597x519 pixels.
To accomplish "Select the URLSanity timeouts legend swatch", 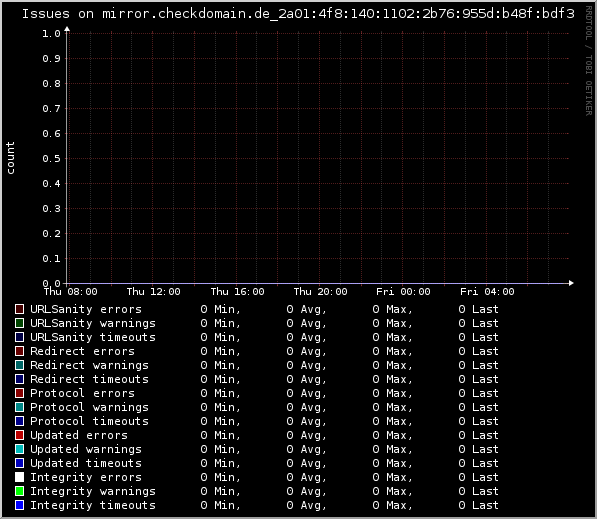I will coord(19,337).
